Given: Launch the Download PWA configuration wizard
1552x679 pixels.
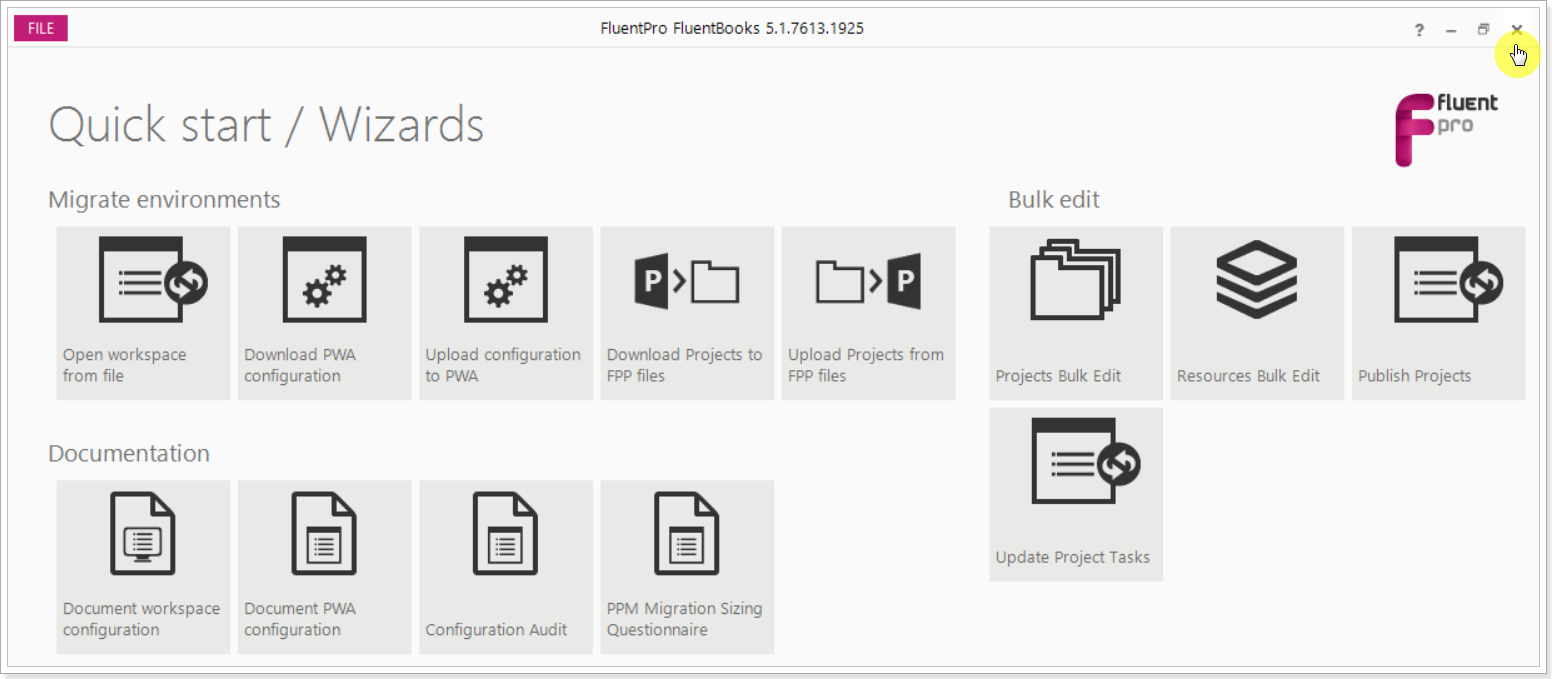Looking at the screenshot, I should point(324,313).
